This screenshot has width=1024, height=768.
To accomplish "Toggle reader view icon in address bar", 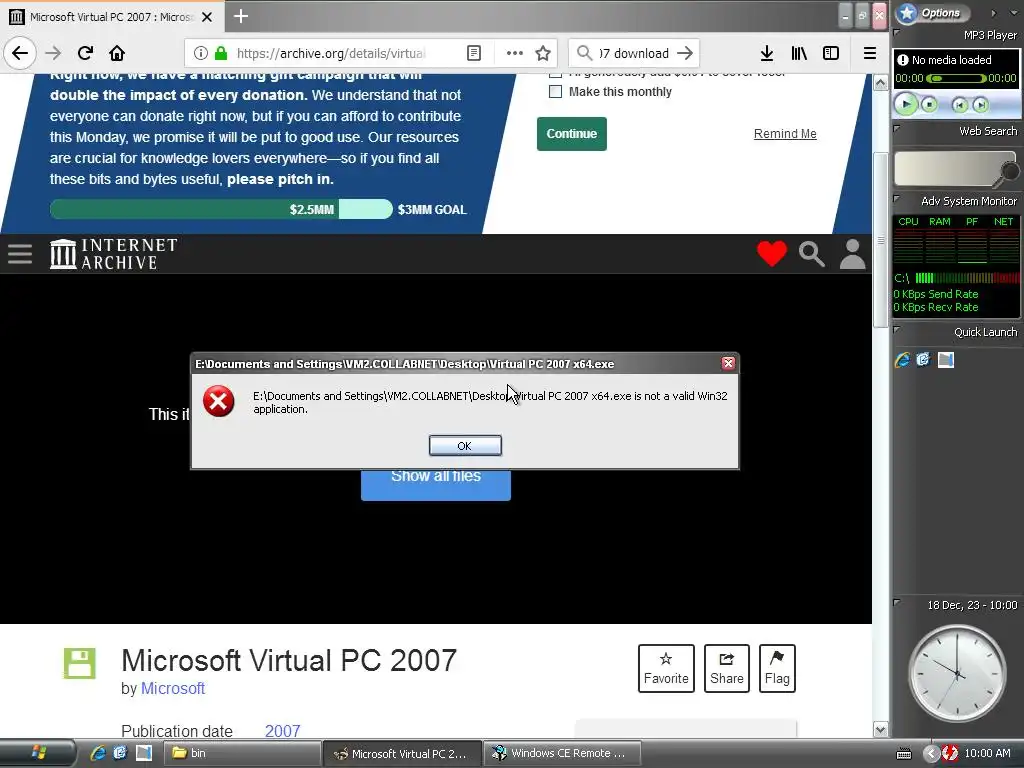I will [x=474, y=53].
